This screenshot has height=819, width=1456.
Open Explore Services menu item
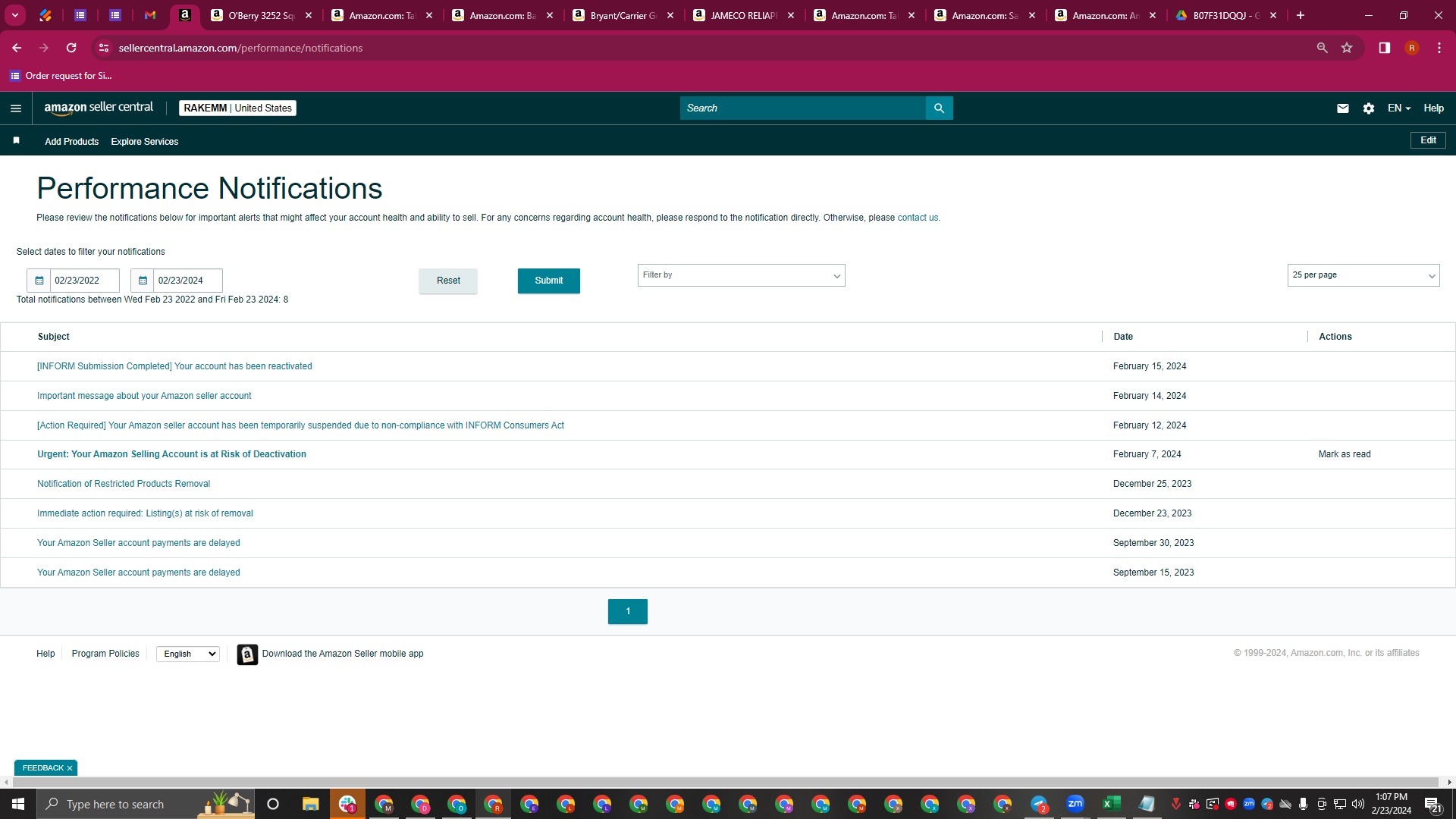pyautogui.click(x=145, y=142)
